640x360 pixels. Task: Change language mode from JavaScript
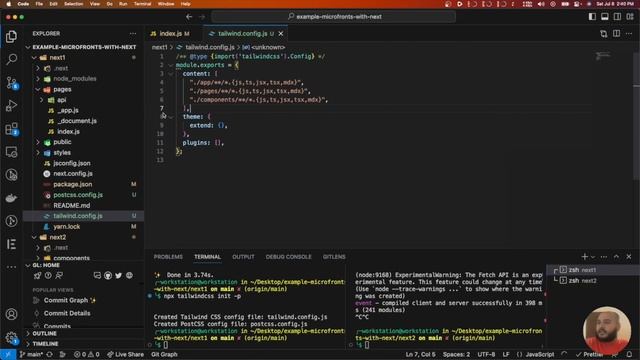click(540, 354)
